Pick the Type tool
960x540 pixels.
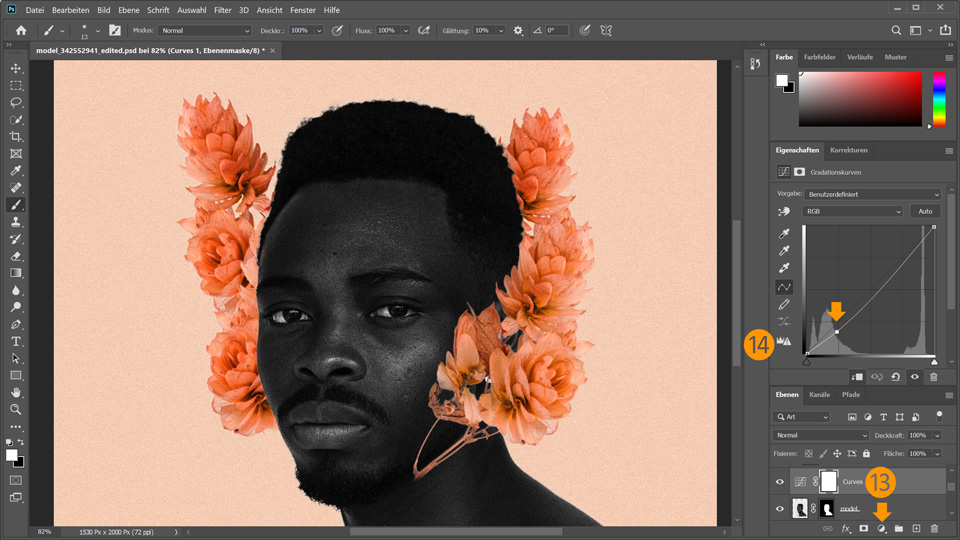pos(16,341)
